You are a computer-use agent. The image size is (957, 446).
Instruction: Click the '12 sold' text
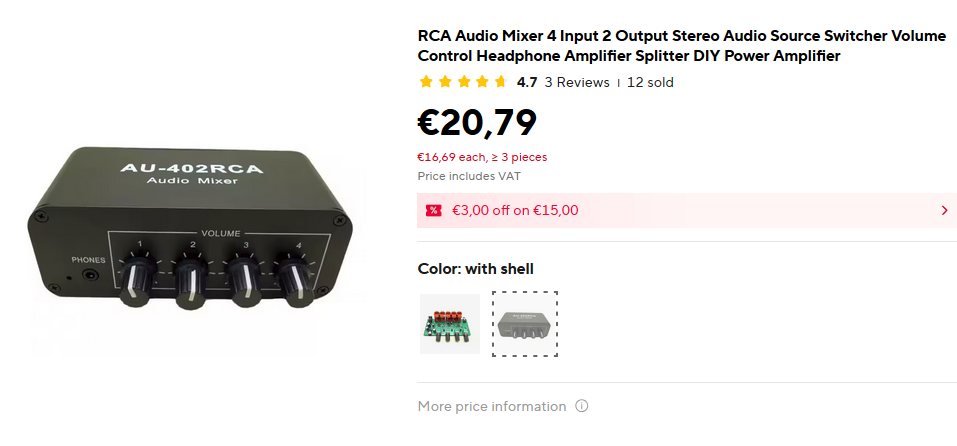(650, 83)
